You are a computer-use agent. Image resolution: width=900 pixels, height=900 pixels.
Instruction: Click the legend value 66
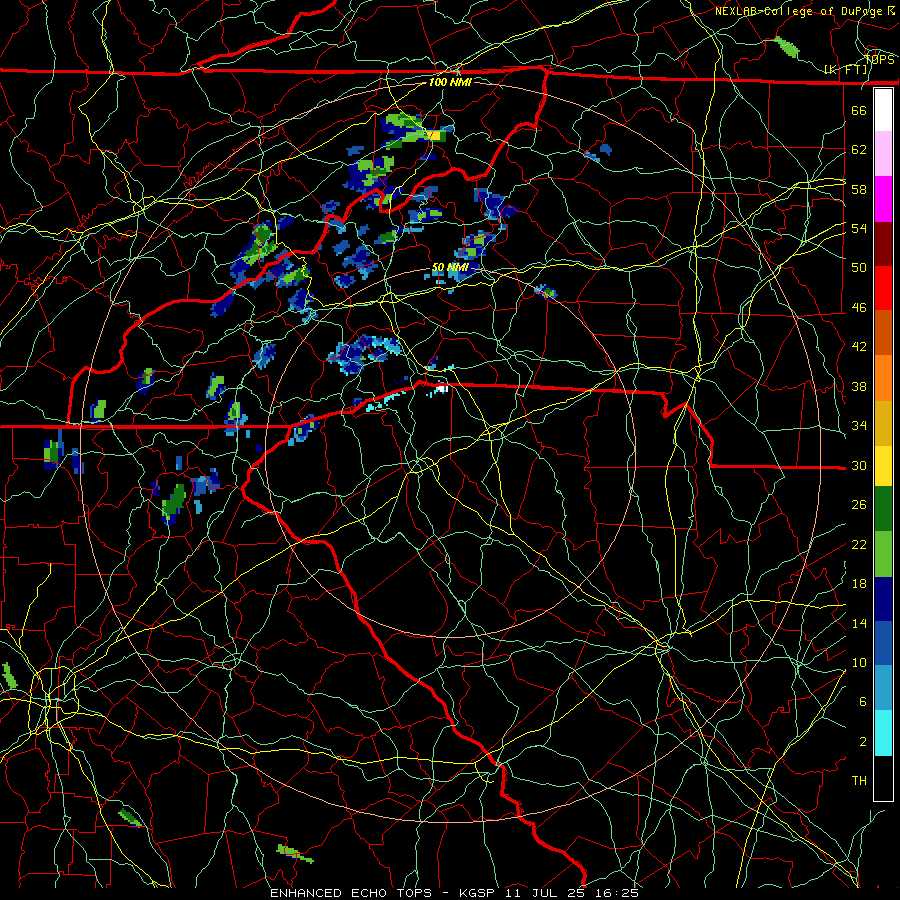coord(859,110)
